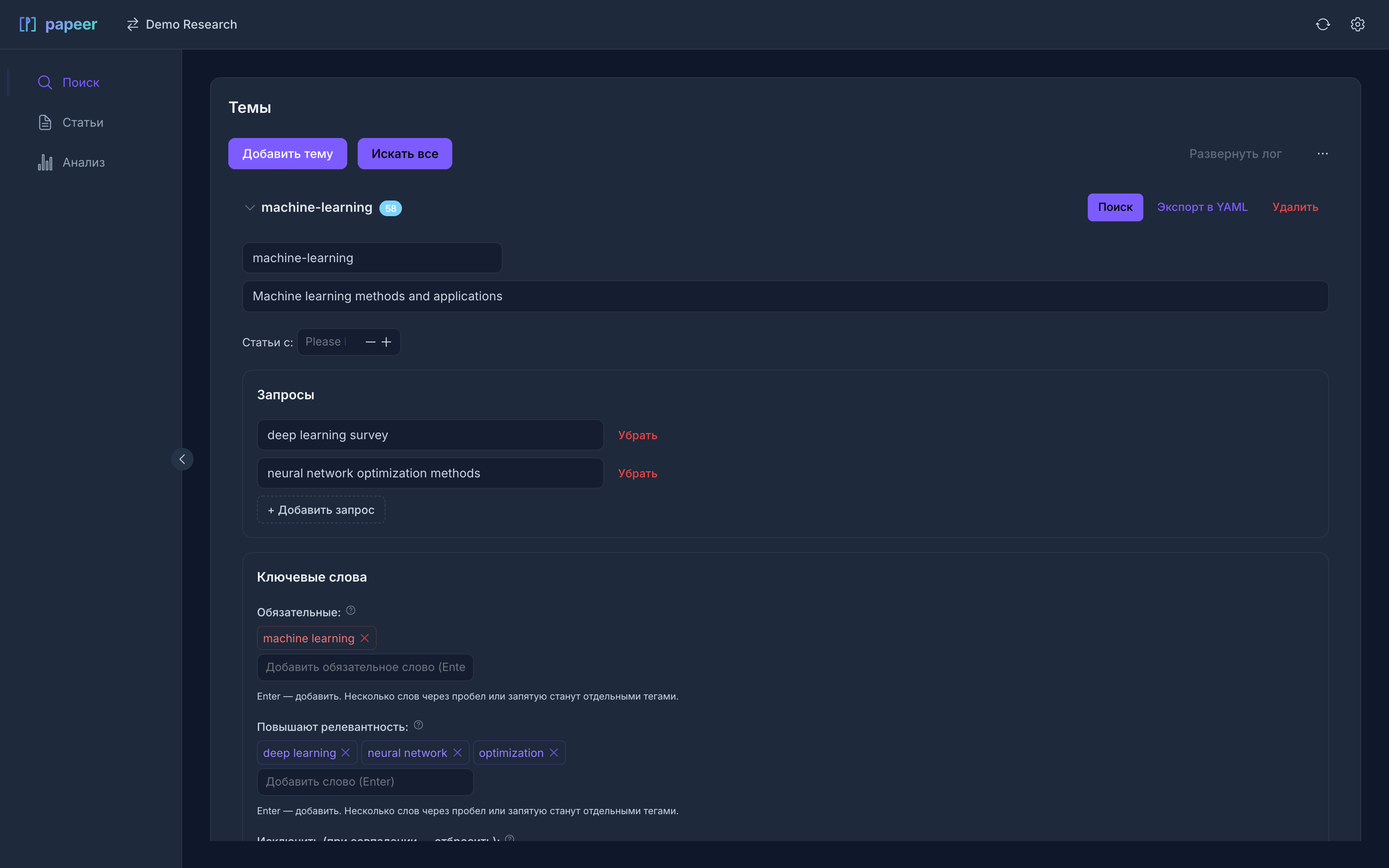1389x868 pixels.
Task: Open the three-dots more options menu
Action: [x=1323, y=154]
